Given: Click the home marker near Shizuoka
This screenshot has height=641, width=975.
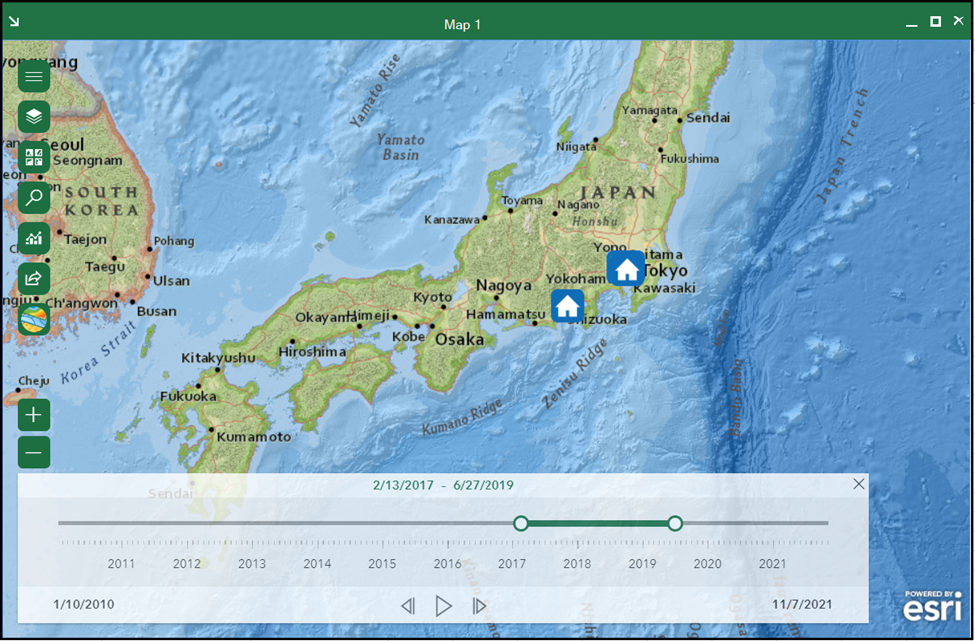Looking at the screenshot, I should coord(567,307).
